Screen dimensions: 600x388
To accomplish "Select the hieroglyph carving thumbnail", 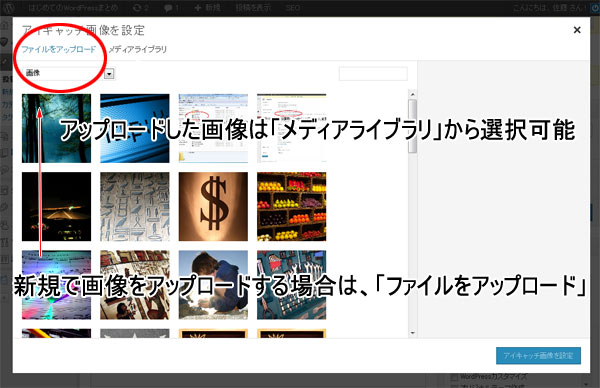I will click(x=135, y=207).
